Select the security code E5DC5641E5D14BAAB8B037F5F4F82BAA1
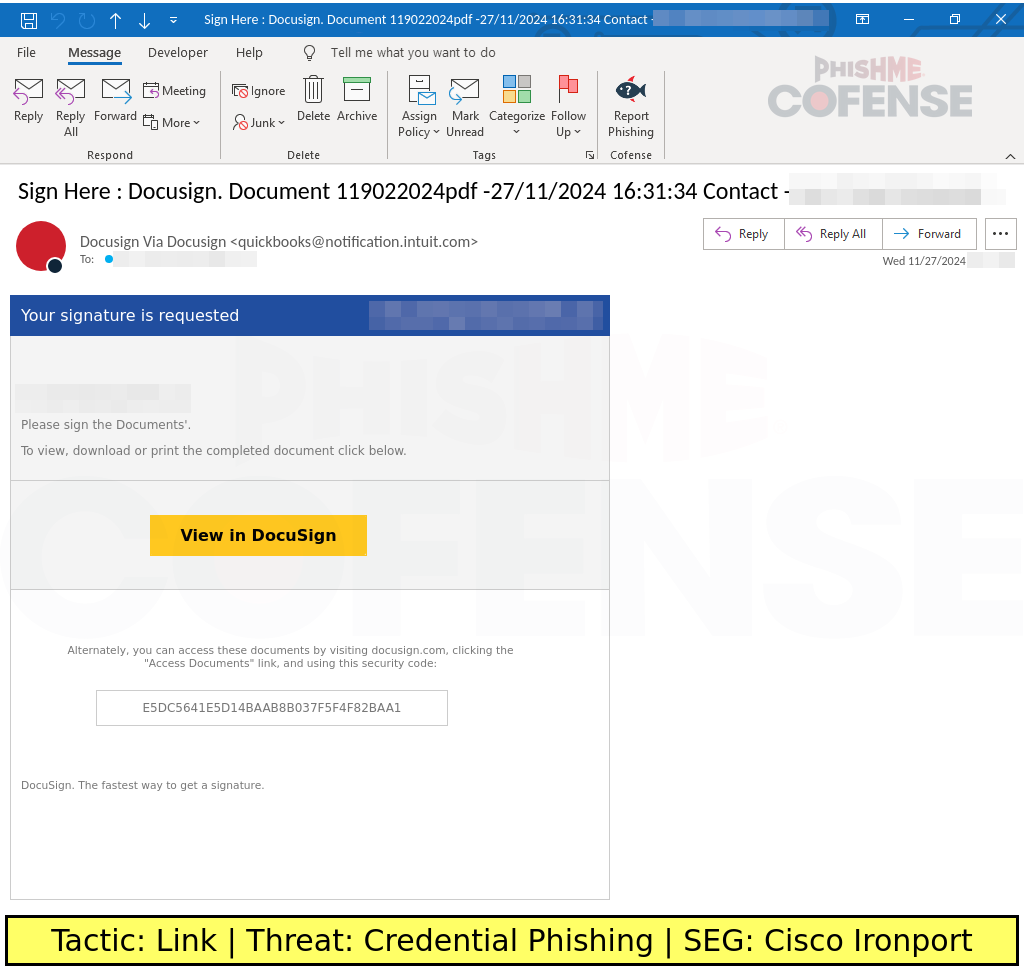 click(272, 708)
